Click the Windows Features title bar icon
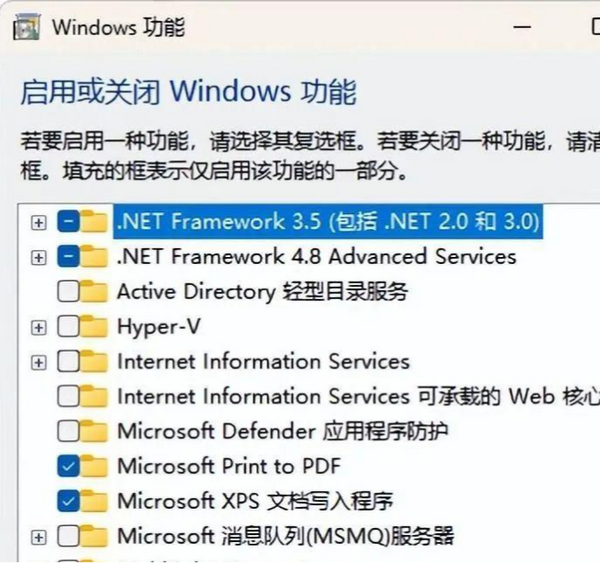600x564 pixels. [26, 27]
